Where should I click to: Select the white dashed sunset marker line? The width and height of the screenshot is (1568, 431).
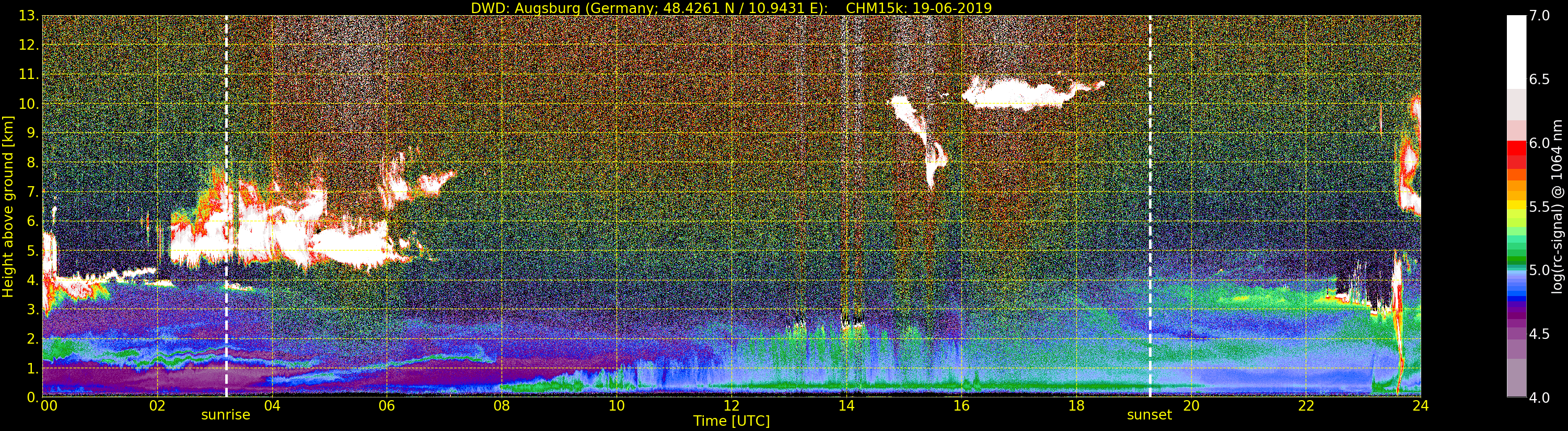(1150, 206)
